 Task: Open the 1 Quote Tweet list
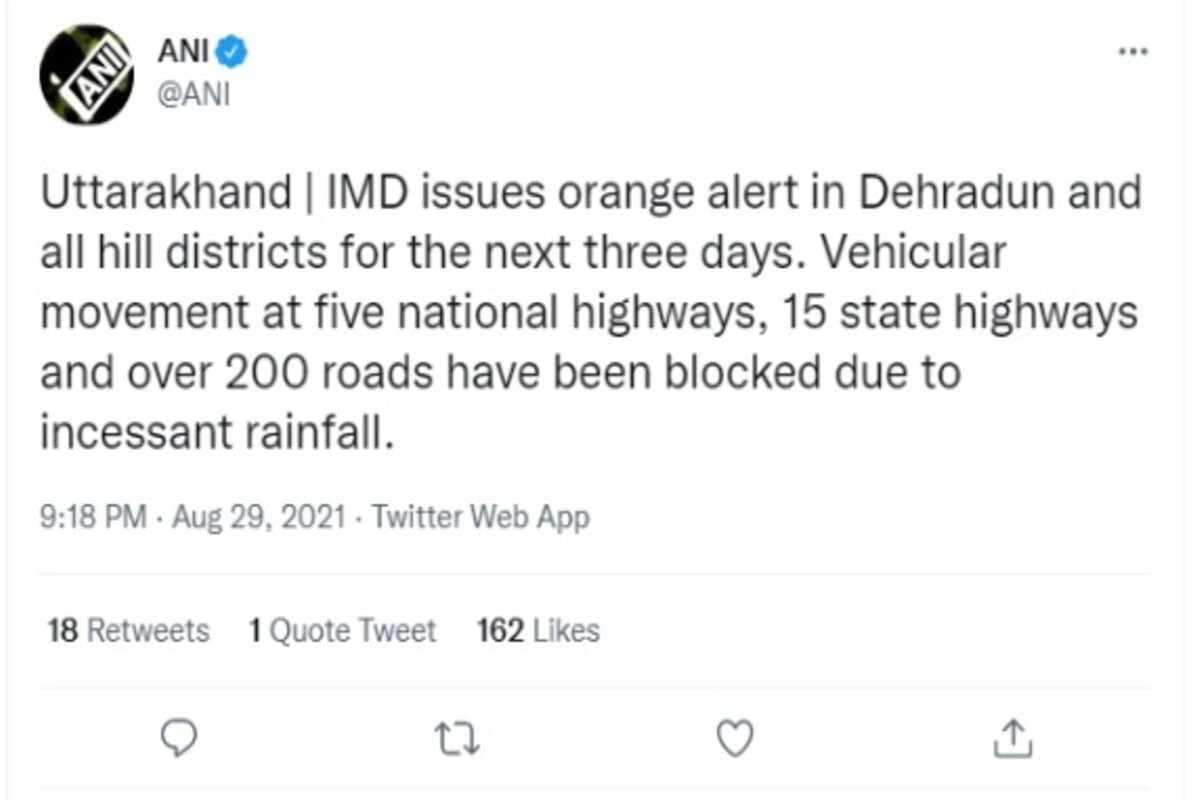342,631
